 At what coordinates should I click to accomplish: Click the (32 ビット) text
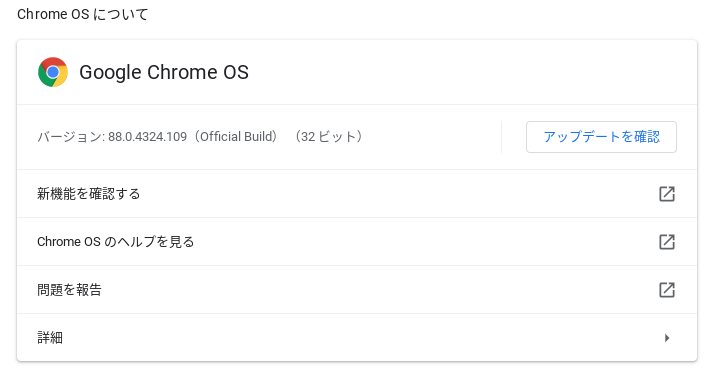329,137
